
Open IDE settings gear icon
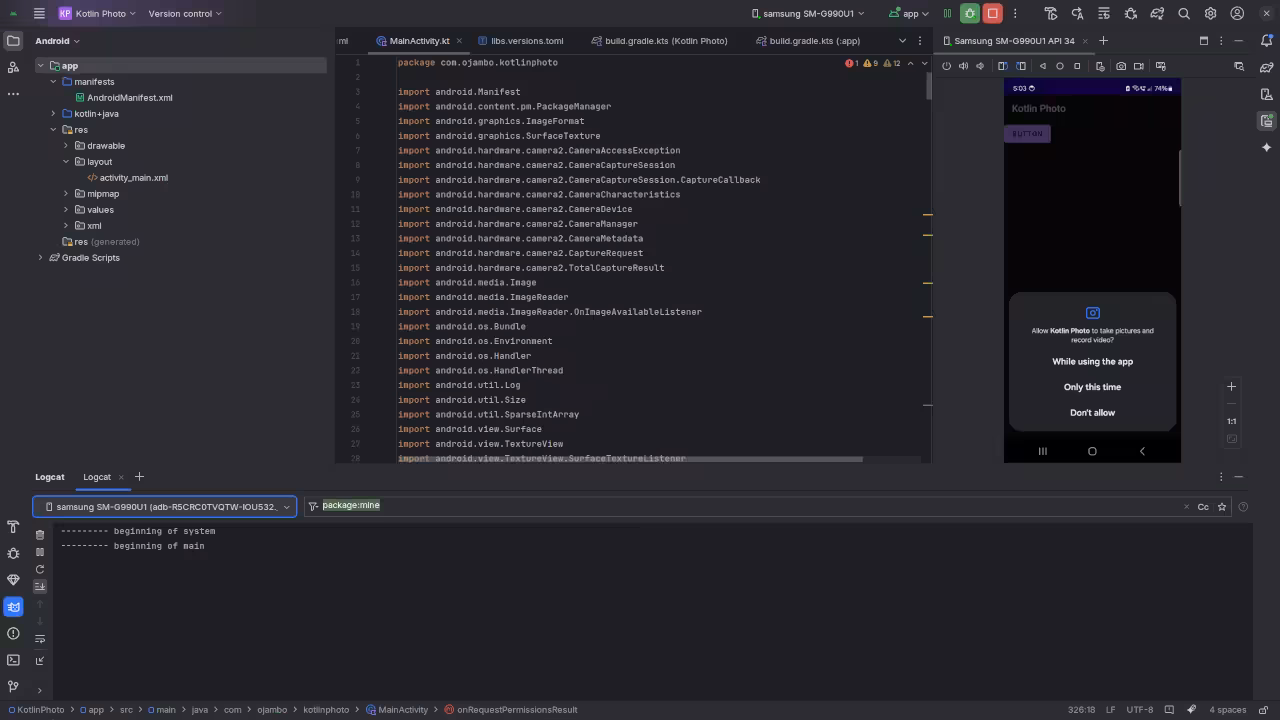(1210, 14)
